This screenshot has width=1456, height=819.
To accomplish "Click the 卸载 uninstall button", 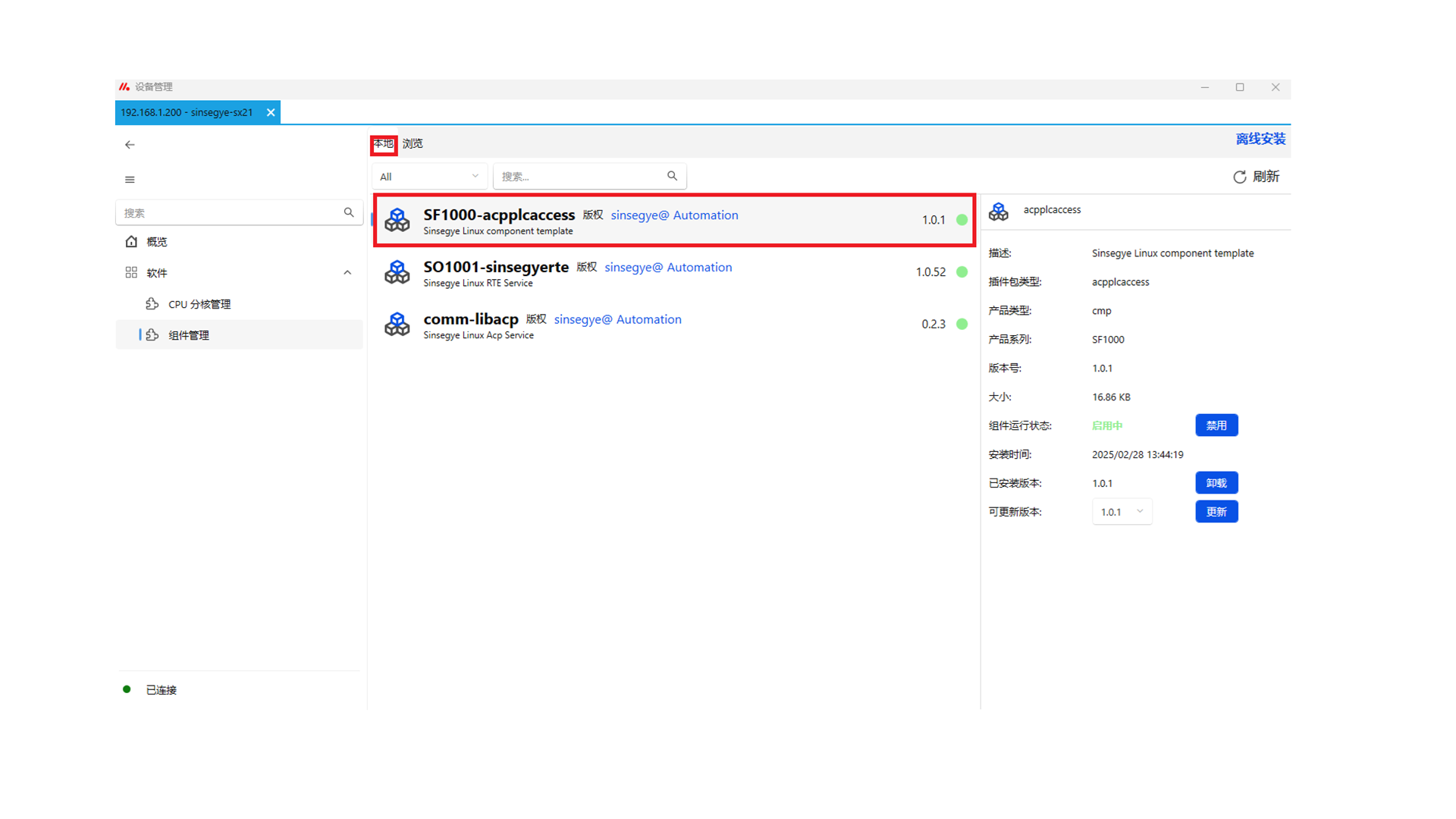I will pyautogui.click(x=1216, y=483).
